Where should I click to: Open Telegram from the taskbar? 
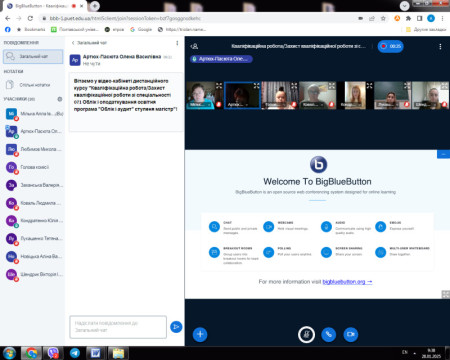tap(75, 353)
